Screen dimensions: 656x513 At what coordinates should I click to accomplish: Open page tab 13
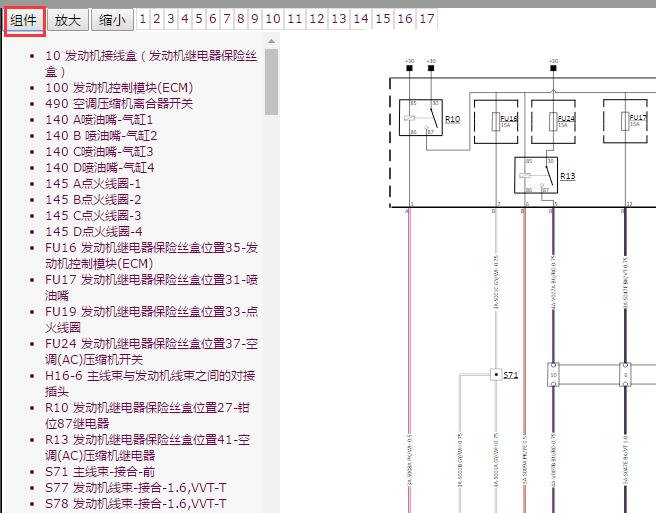[x=339, y=19]
